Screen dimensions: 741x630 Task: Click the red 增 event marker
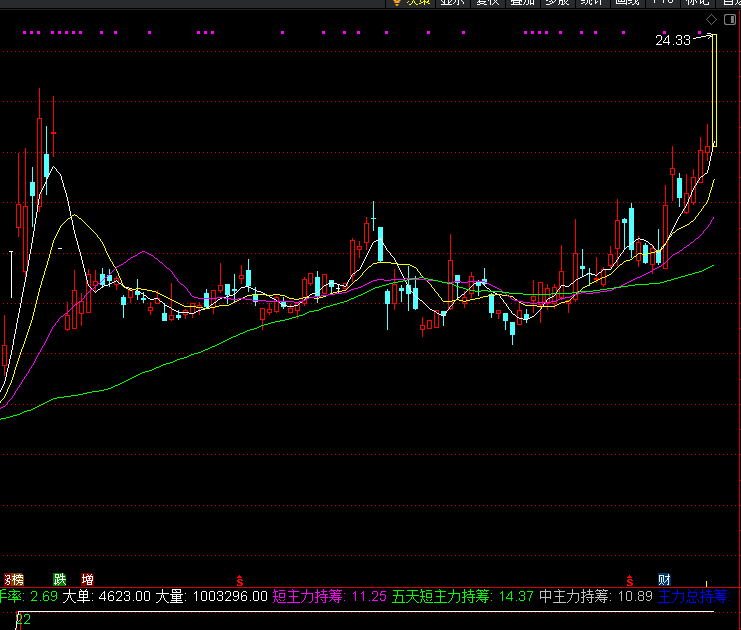tap(88, 579)
